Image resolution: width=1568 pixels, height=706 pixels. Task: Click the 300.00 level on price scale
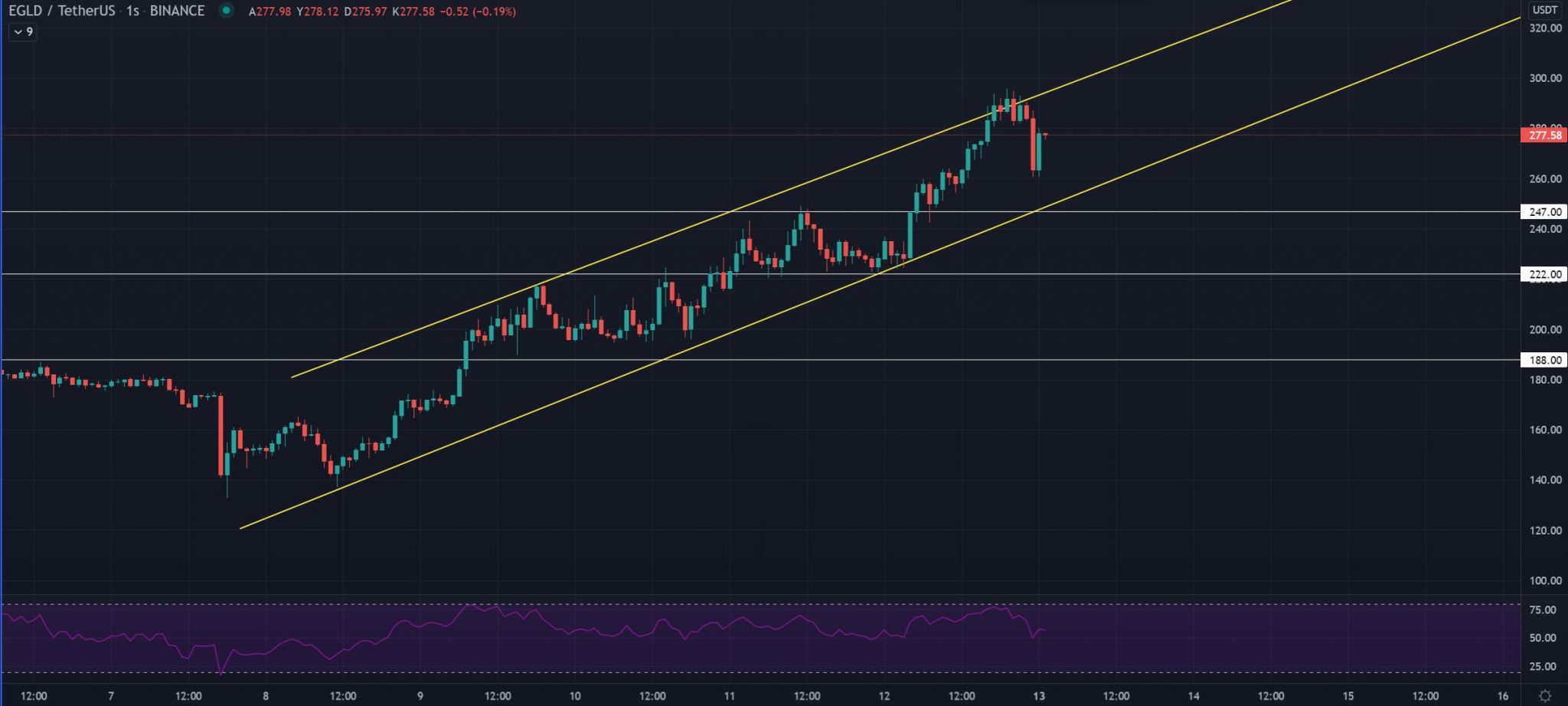click(x=1544, y=78)
